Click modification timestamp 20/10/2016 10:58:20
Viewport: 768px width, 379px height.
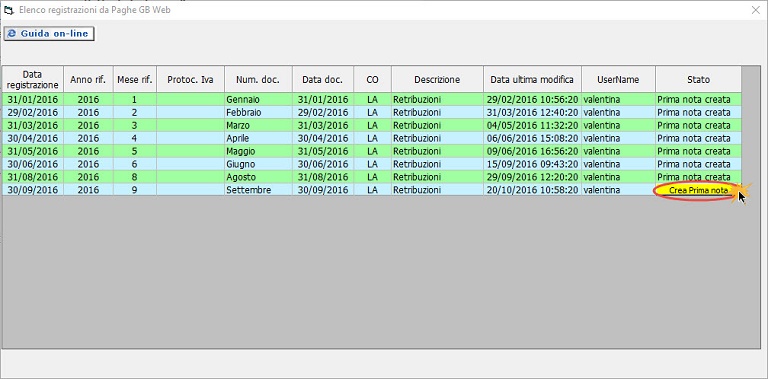[x=532, y=190]
